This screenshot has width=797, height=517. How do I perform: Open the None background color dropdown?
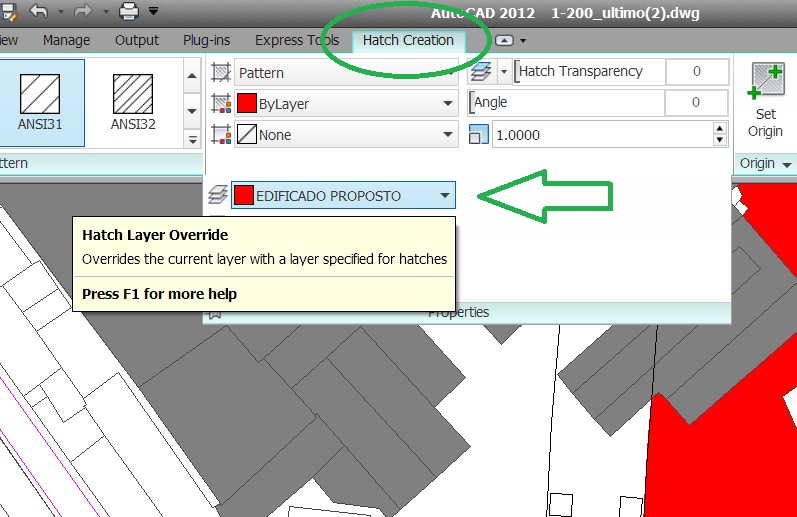click(x=346, y=135)
